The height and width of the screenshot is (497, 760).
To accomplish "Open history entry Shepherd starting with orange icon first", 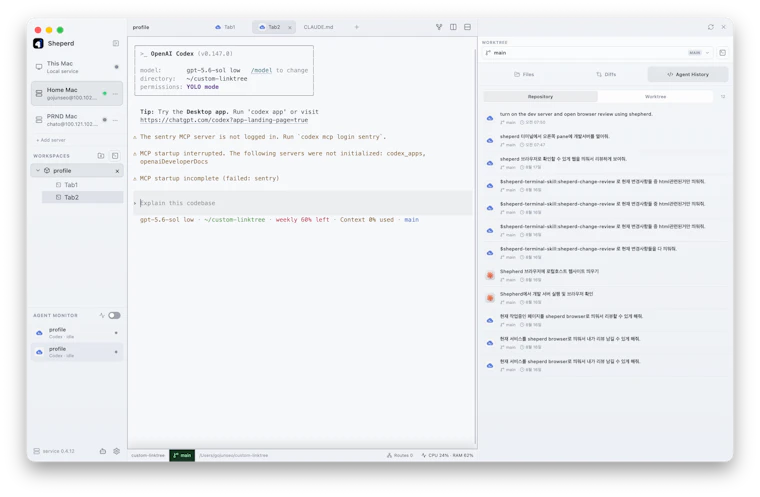I will pos(607,275).
